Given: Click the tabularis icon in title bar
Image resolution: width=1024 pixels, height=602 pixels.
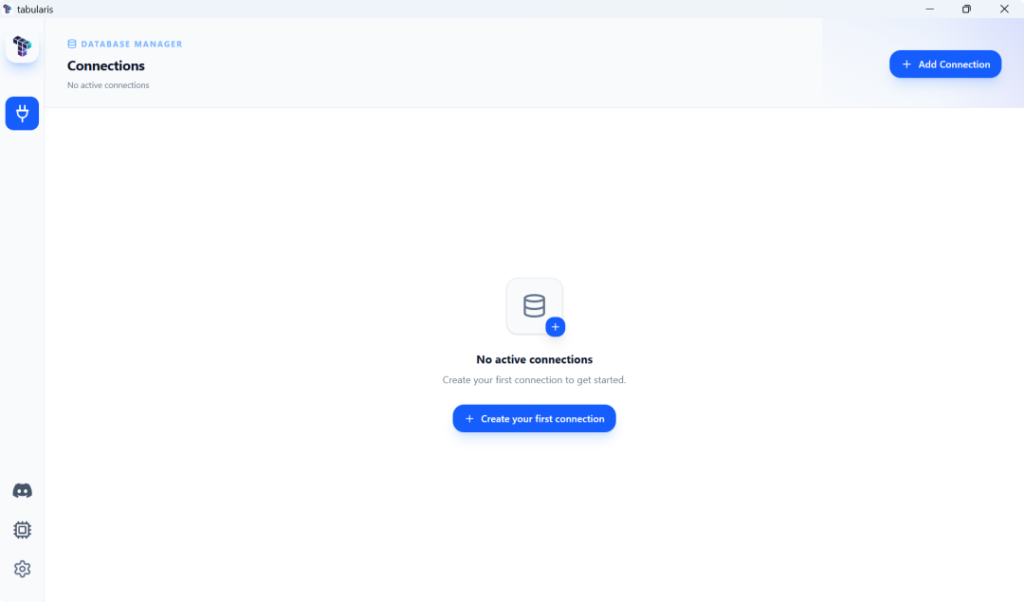Looking at the screenshot, I should pos(8,9).
